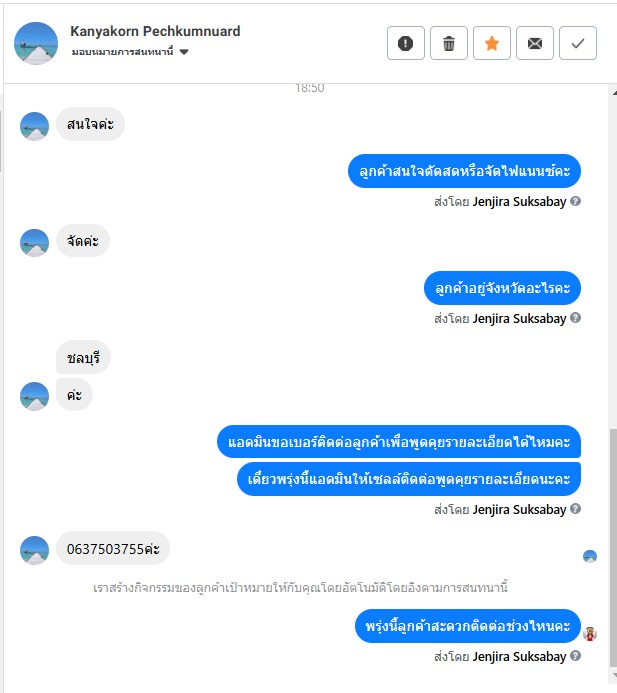Click help icon below sales contact message
Viewport: 617px width, 693px height.
575,509
